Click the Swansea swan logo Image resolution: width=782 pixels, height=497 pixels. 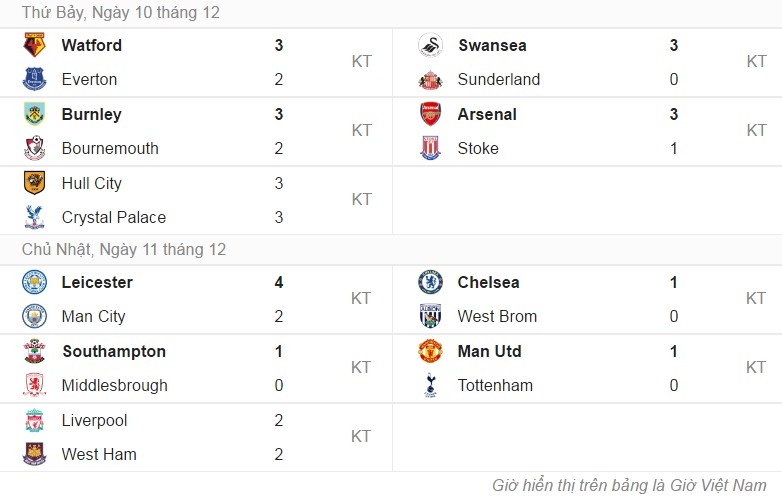coord(431,45)
